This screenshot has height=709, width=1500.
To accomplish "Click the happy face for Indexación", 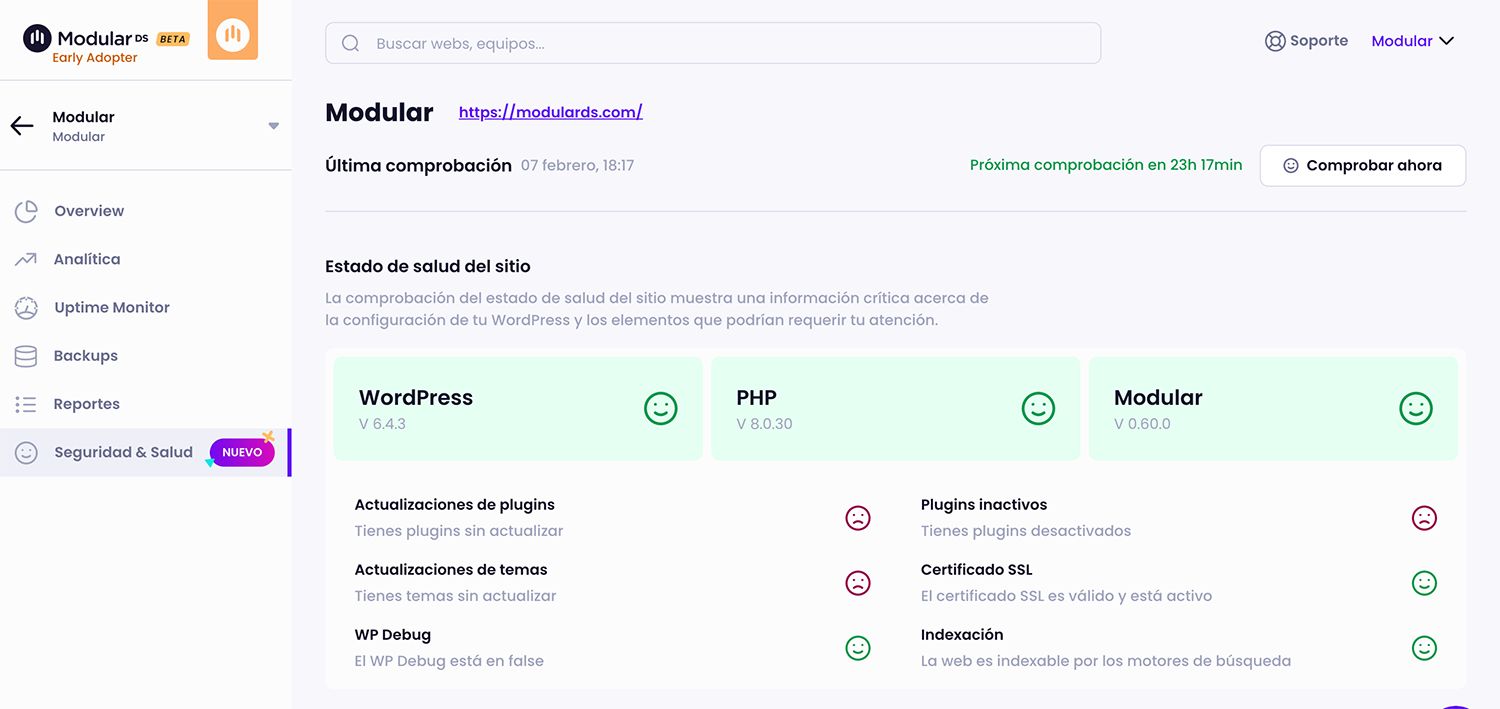I will click(x=1424, y=648).
